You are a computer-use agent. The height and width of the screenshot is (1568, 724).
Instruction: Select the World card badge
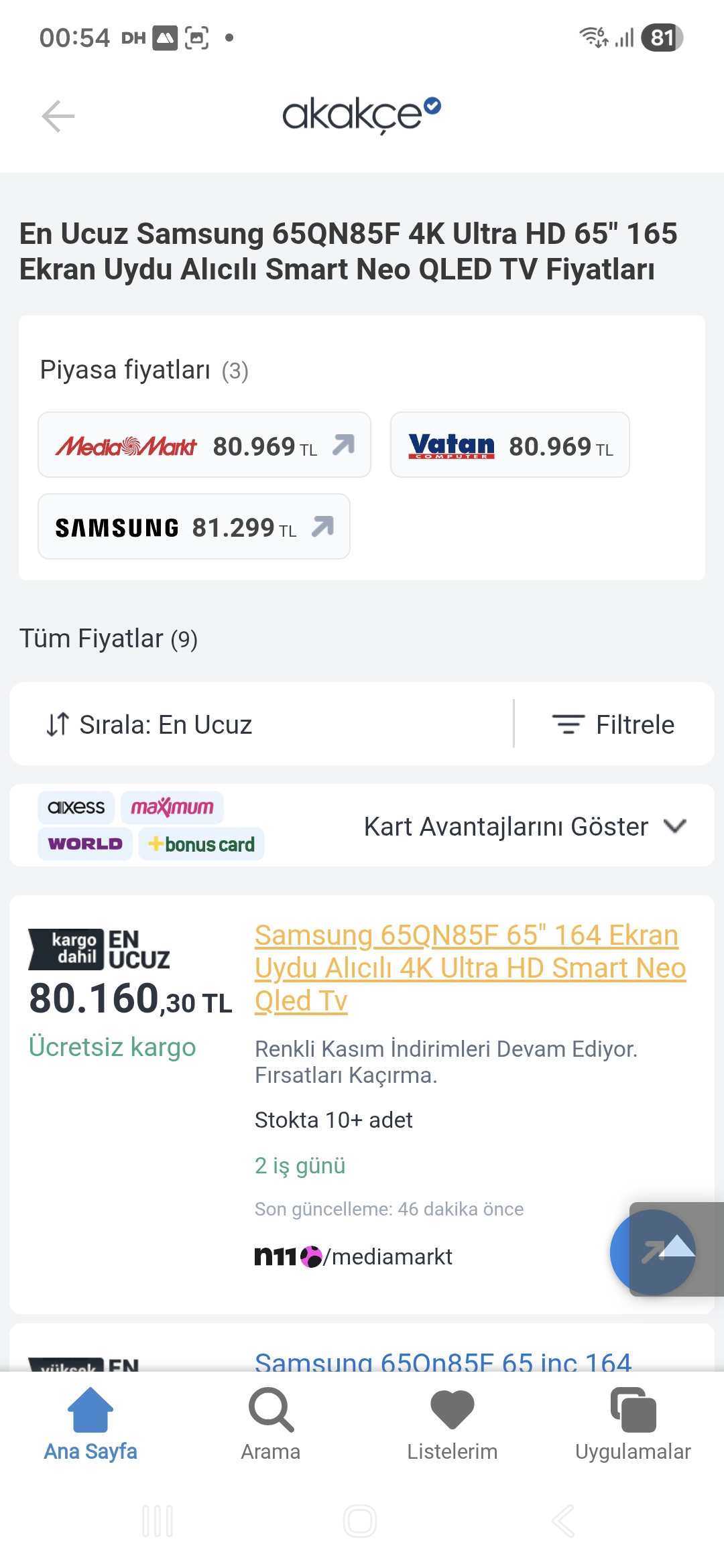pos(85,844)
